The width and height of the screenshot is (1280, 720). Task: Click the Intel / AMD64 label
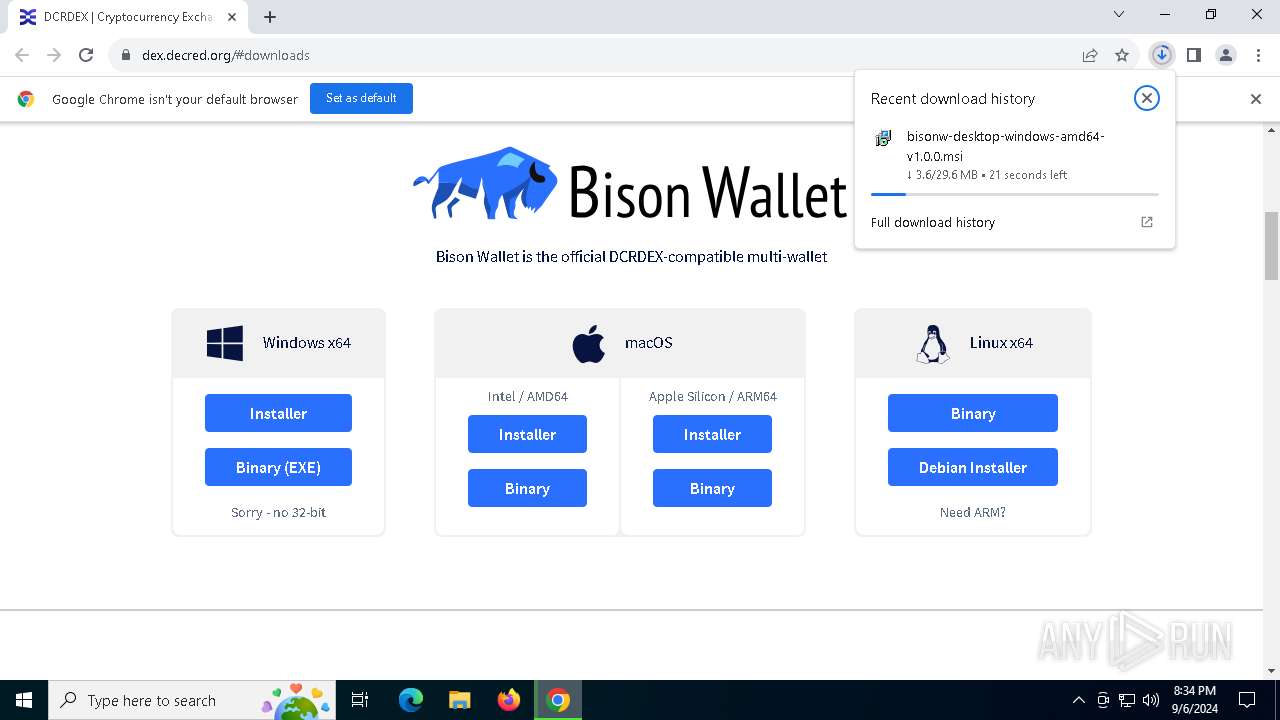tap(527, 396)
